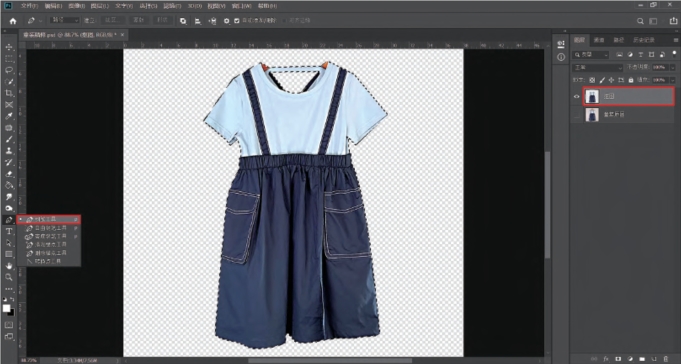Toggle the Auto Add/Delete checkbox
681x364 pixels.
tap(237, 20)
